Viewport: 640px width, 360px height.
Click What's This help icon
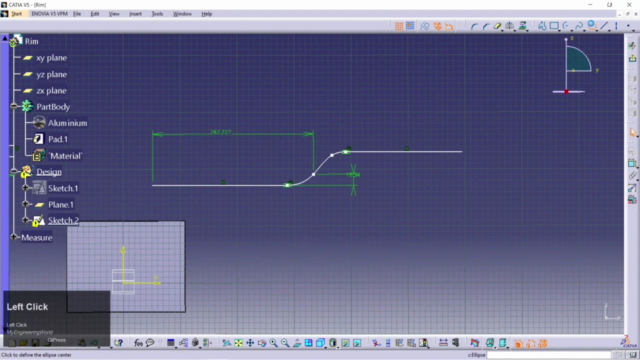pos(118,343)
